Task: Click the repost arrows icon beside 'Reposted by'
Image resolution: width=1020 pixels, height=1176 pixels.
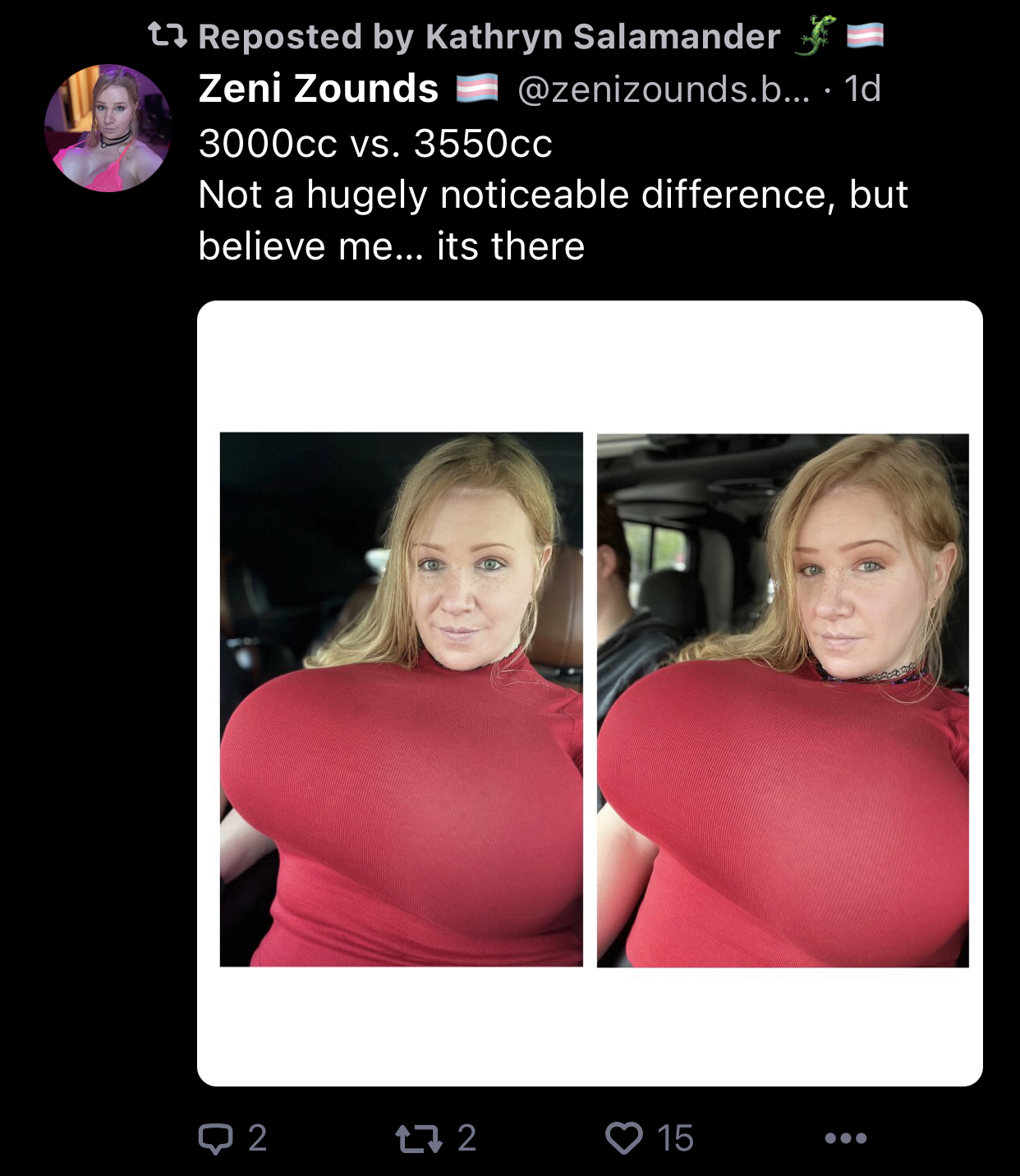Action: [168, 35]
